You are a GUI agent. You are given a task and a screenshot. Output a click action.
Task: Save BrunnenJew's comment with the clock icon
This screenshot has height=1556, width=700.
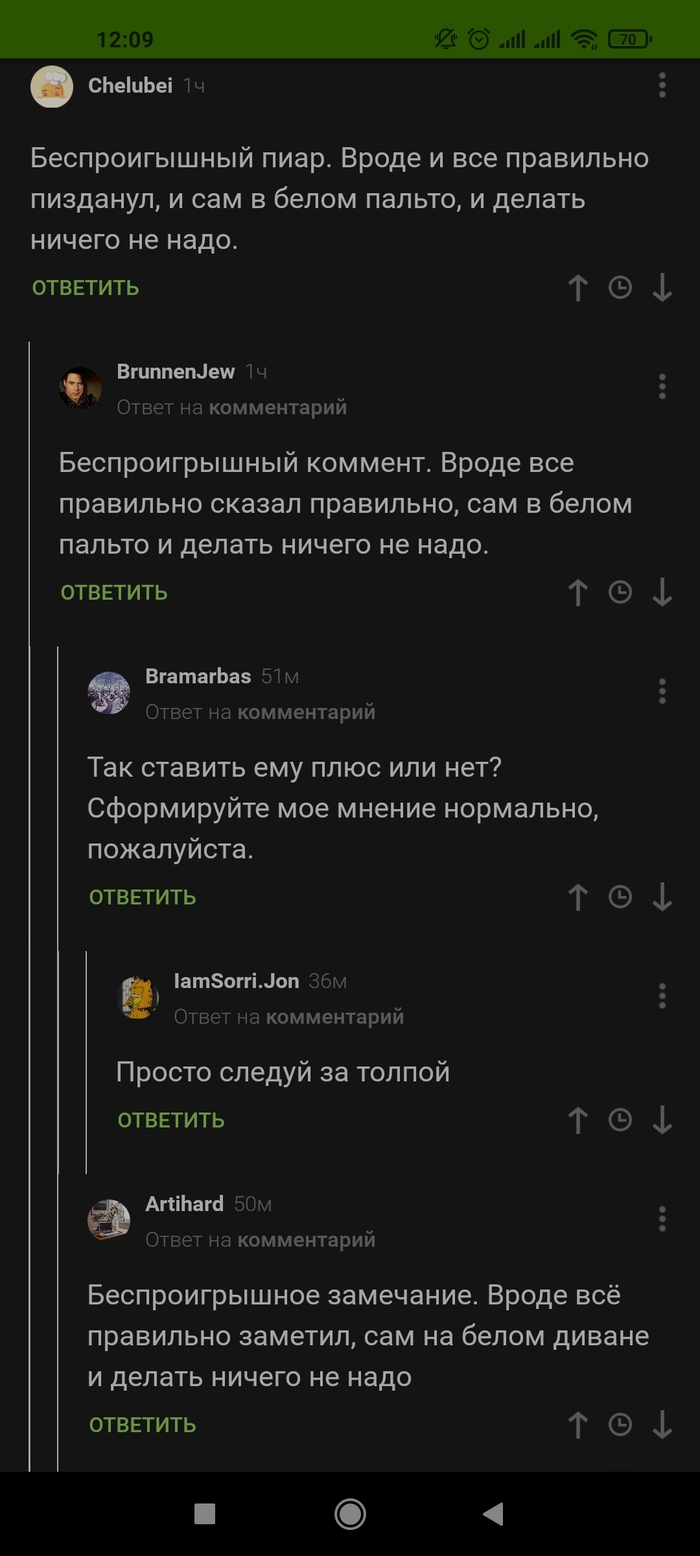click(x=620, y=593)
